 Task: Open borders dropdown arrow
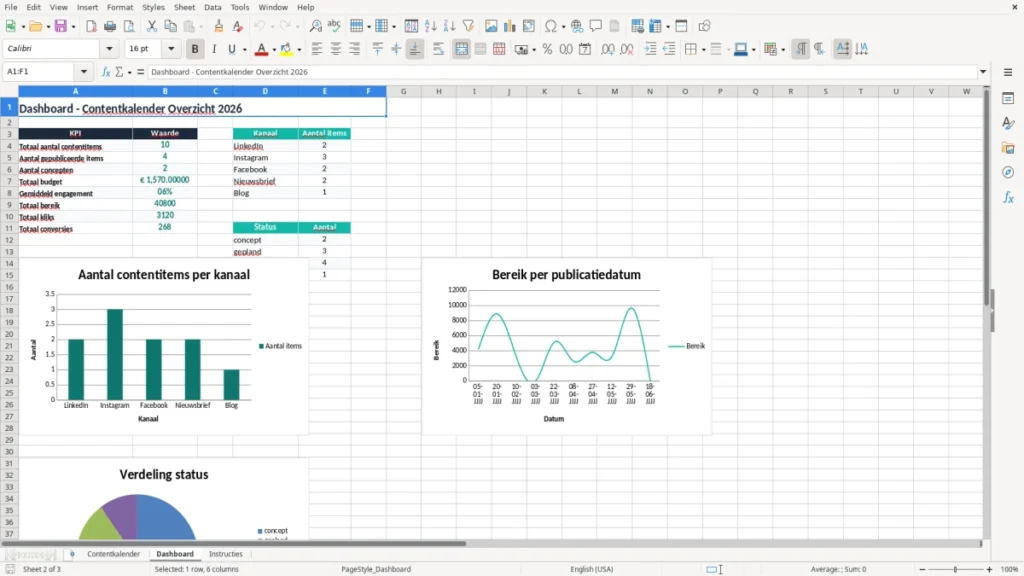point(703,50)
